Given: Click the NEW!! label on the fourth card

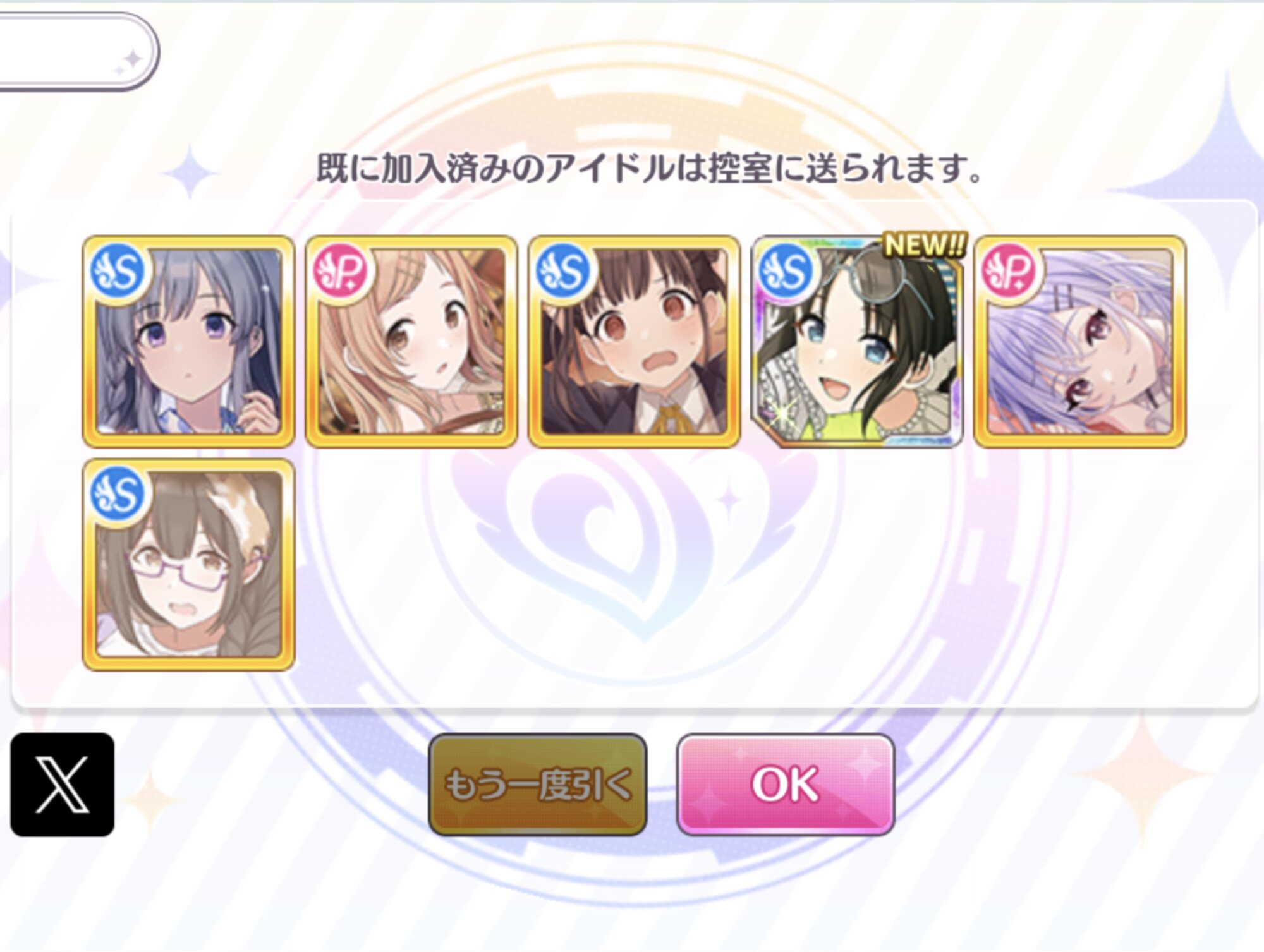Looking at the screenshot, I should point(926,245).
